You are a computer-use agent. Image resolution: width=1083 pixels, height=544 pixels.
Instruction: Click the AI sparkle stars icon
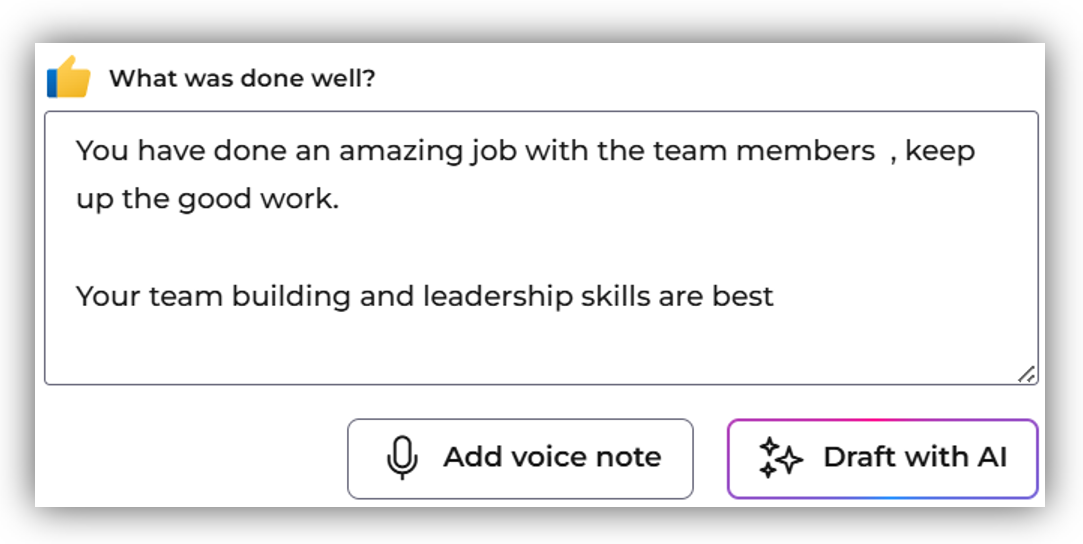(x=780, y=458)
